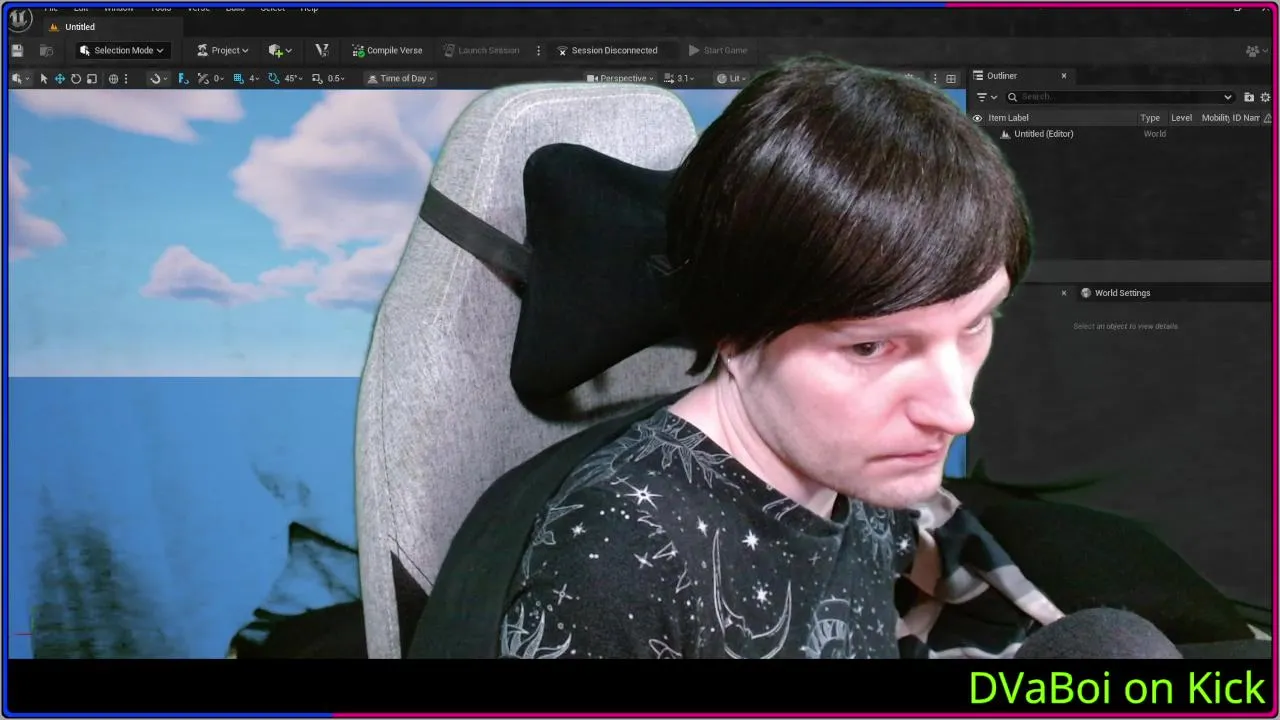Click the Compile Verse icon
Image resolution: width=1280 pixels, height=720 pixels.
pos(358,50)
